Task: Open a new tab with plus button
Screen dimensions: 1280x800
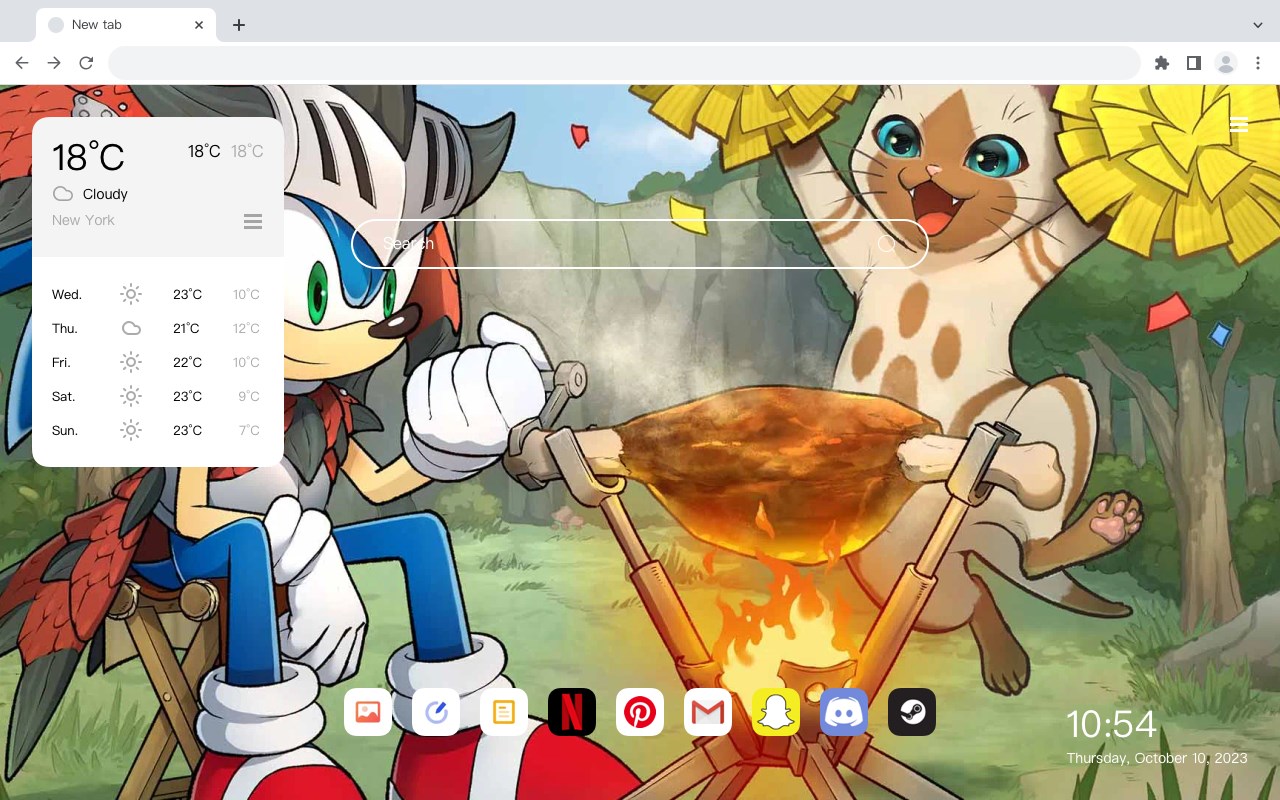Action: (238, 25)
